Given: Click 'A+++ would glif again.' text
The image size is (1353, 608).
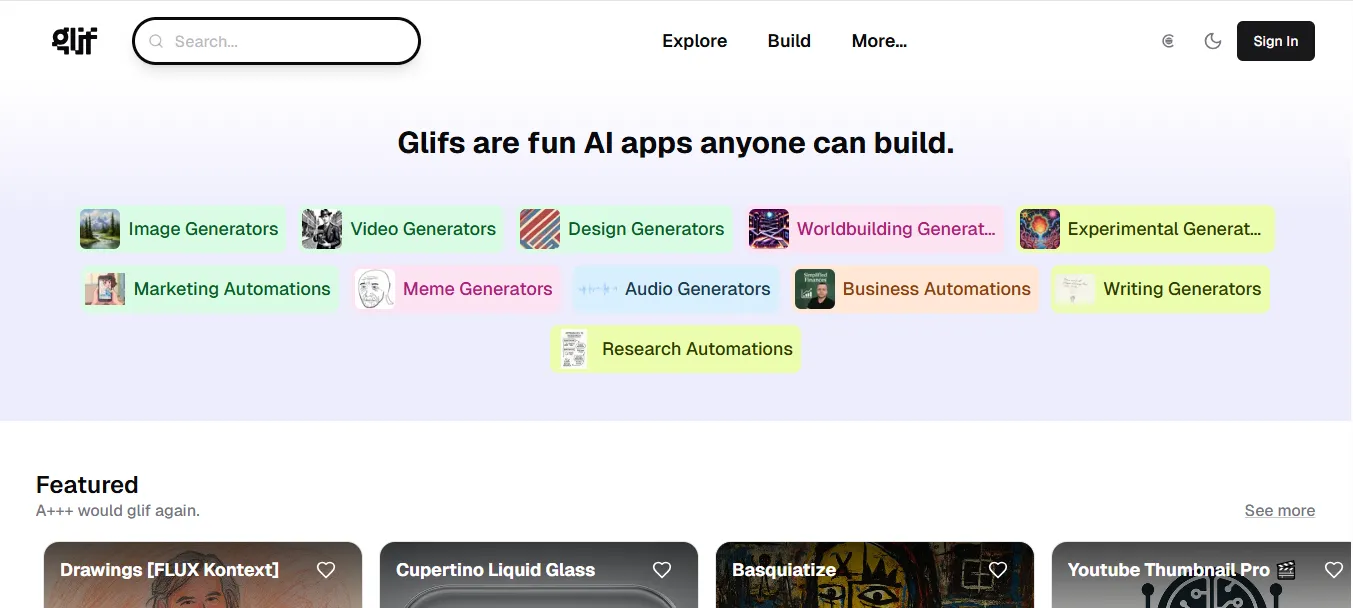Looking at the screenshot, I should coord(118,511).
